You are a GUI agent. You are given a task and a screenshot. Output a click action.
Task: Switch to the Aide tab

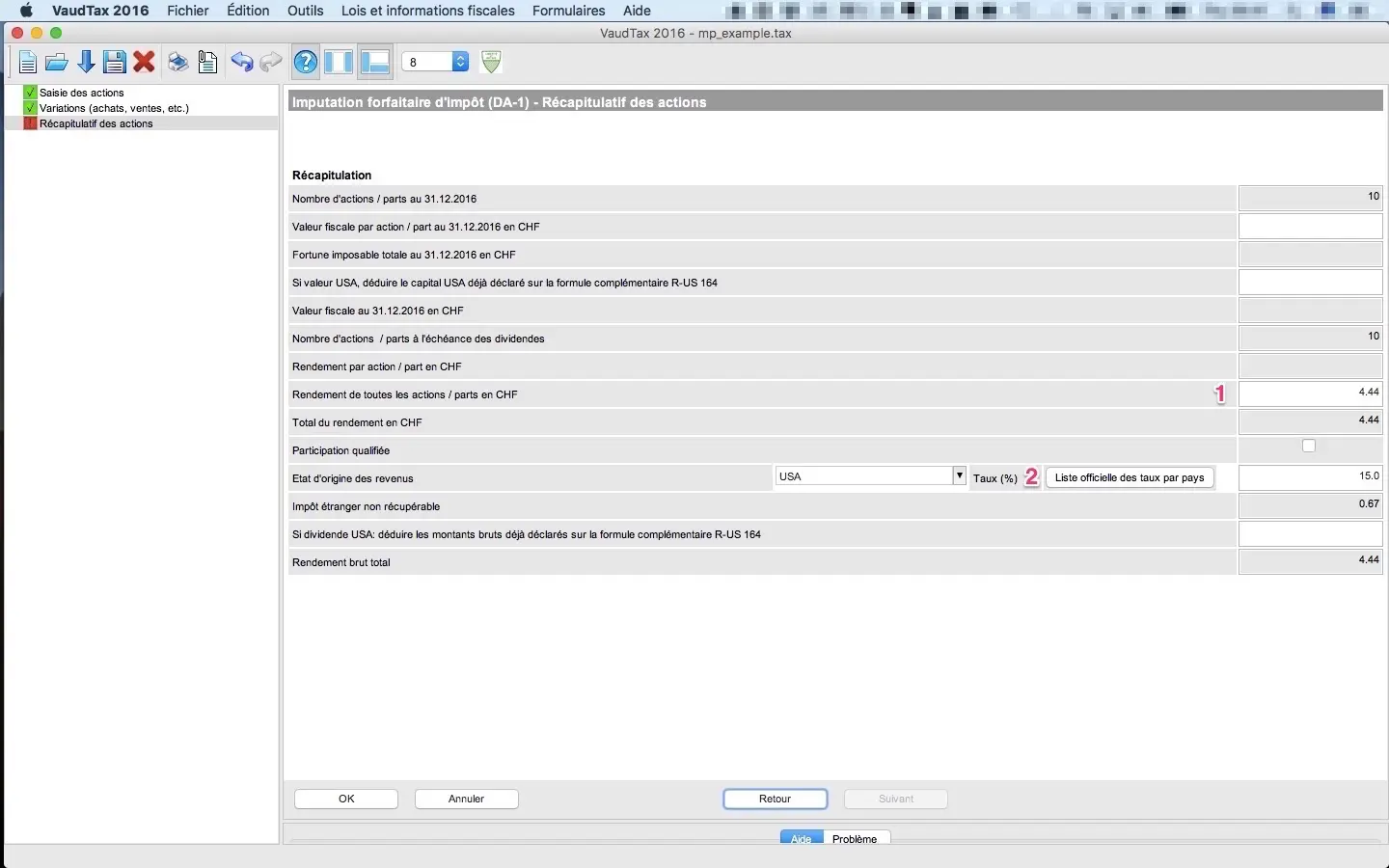(x=802, y=838)
